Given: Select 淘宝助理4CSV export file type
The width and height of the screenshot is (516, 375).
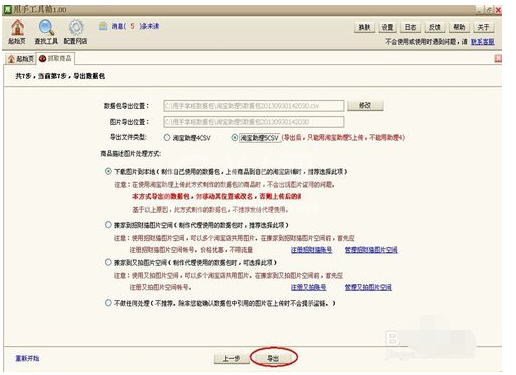Looking at the screenshot, I should 187,138.
